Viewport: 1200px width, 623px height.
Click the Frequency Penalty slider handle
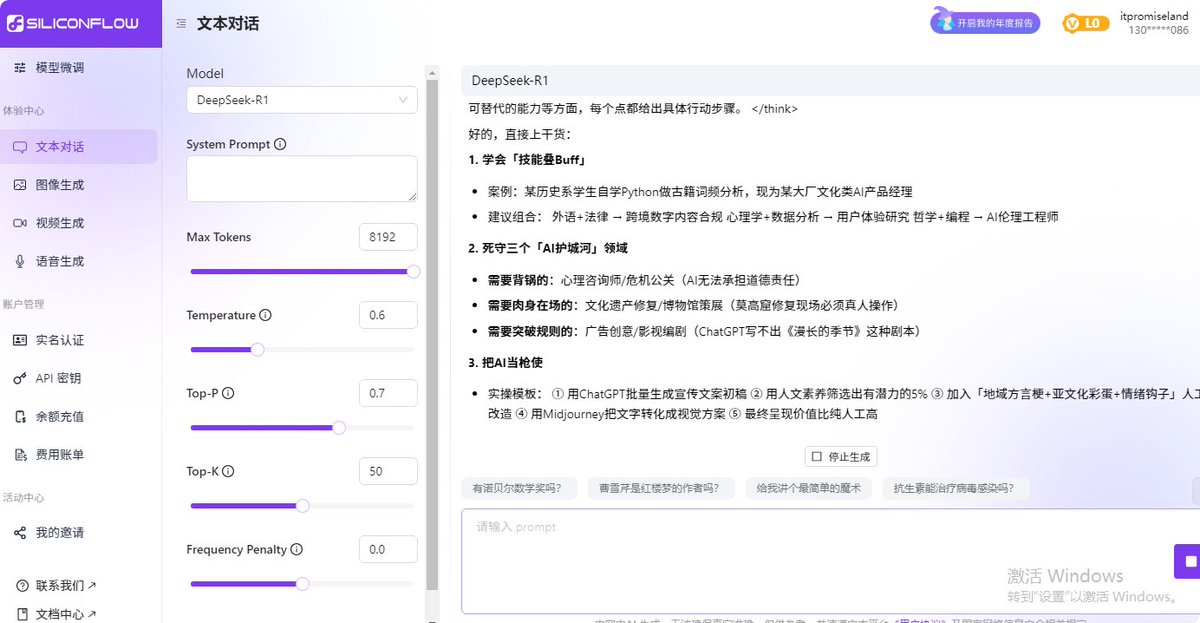pyautogui.click(x=302, y=583)
